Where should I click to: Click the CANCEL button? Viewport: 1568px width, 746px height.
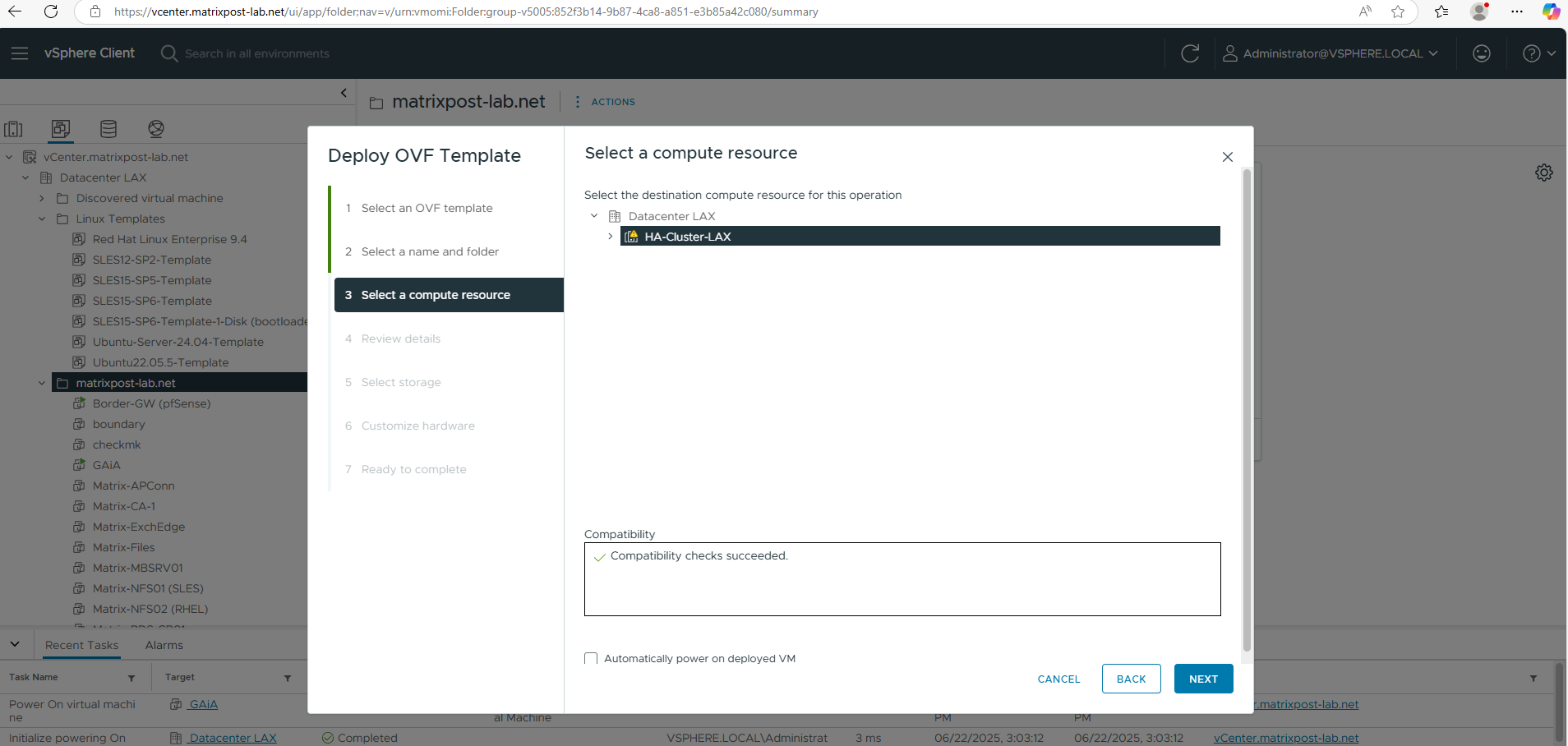point(1058,679)
